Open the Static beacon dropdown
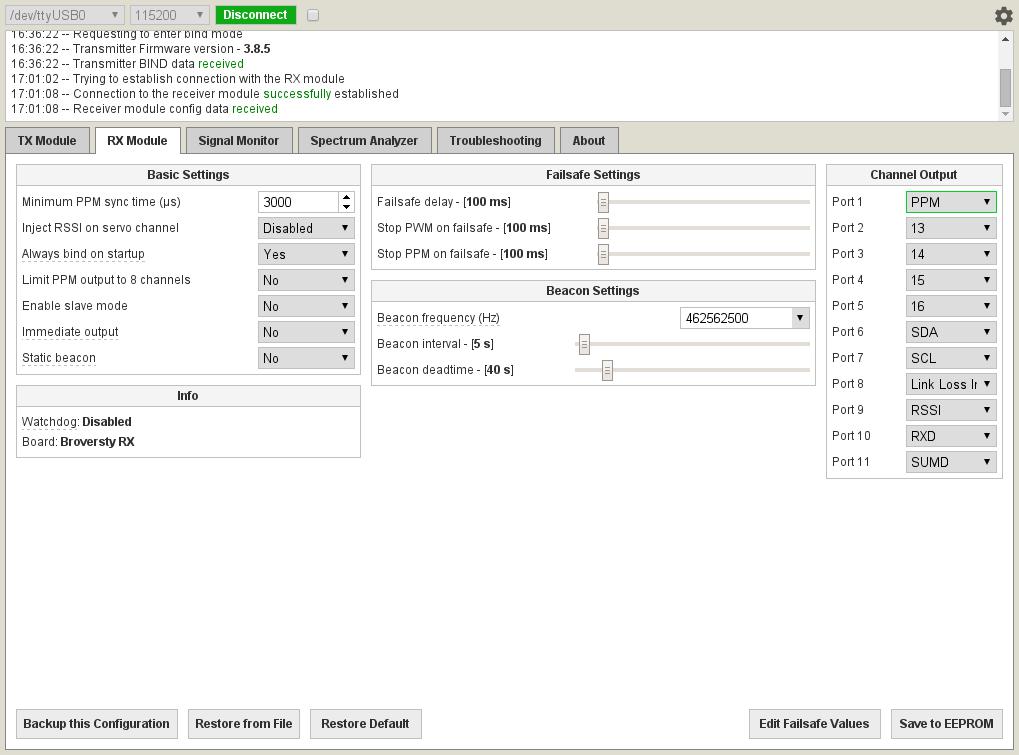Image resolution: width=1019 pixels, height=755 pixels. [306, 358]
